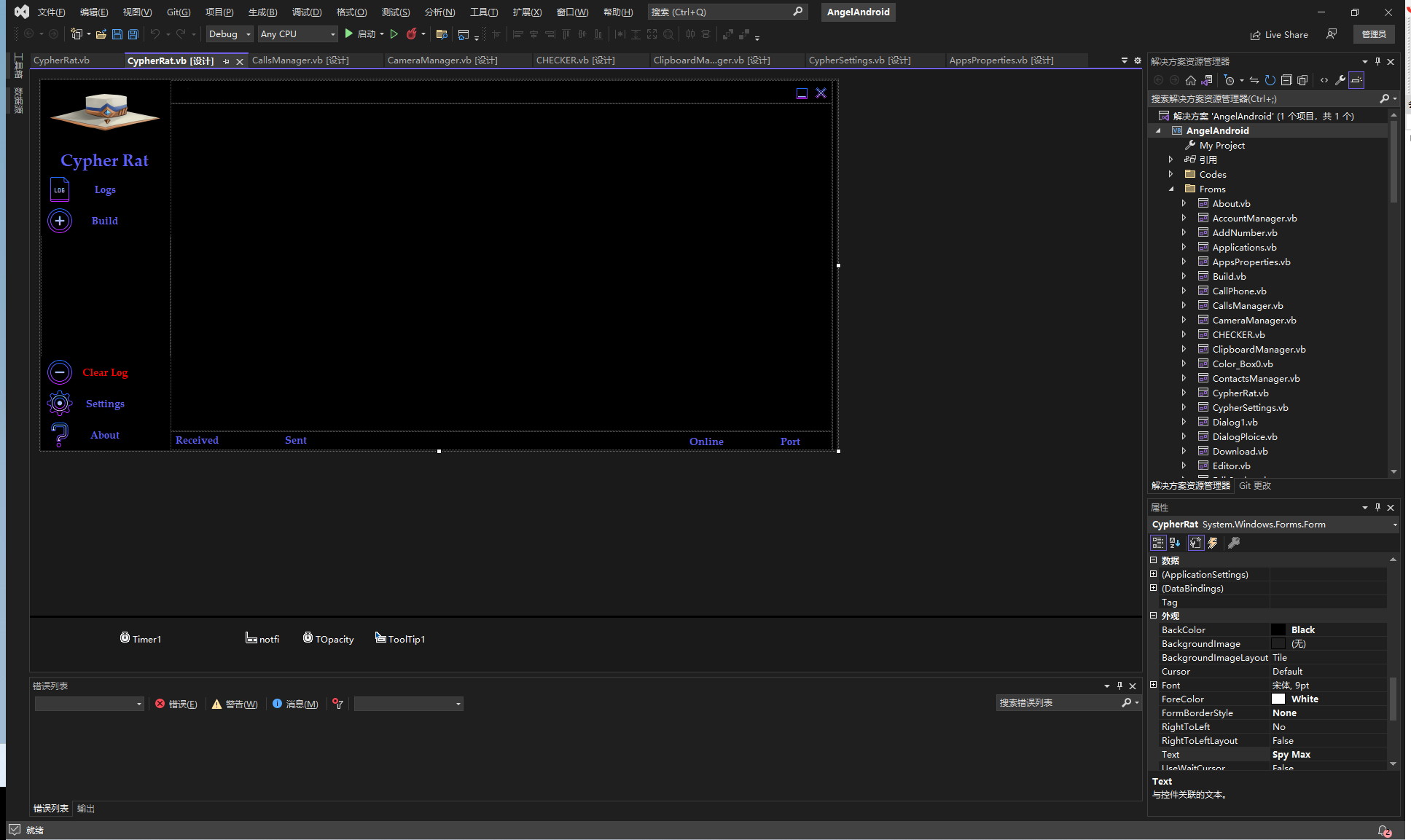
Task: Click the BackColor black color swatch
Action: point(1278,629)
